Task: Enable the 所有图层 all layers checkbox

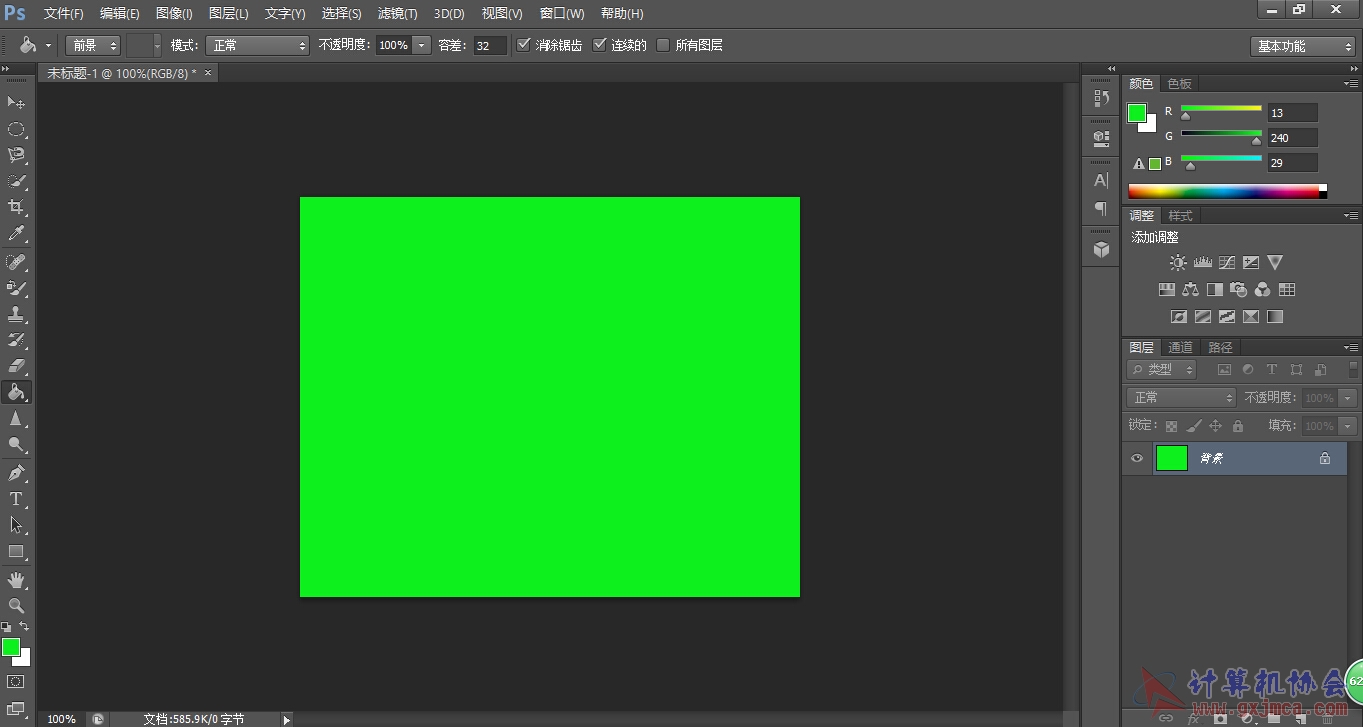Action: pos(663,45)
